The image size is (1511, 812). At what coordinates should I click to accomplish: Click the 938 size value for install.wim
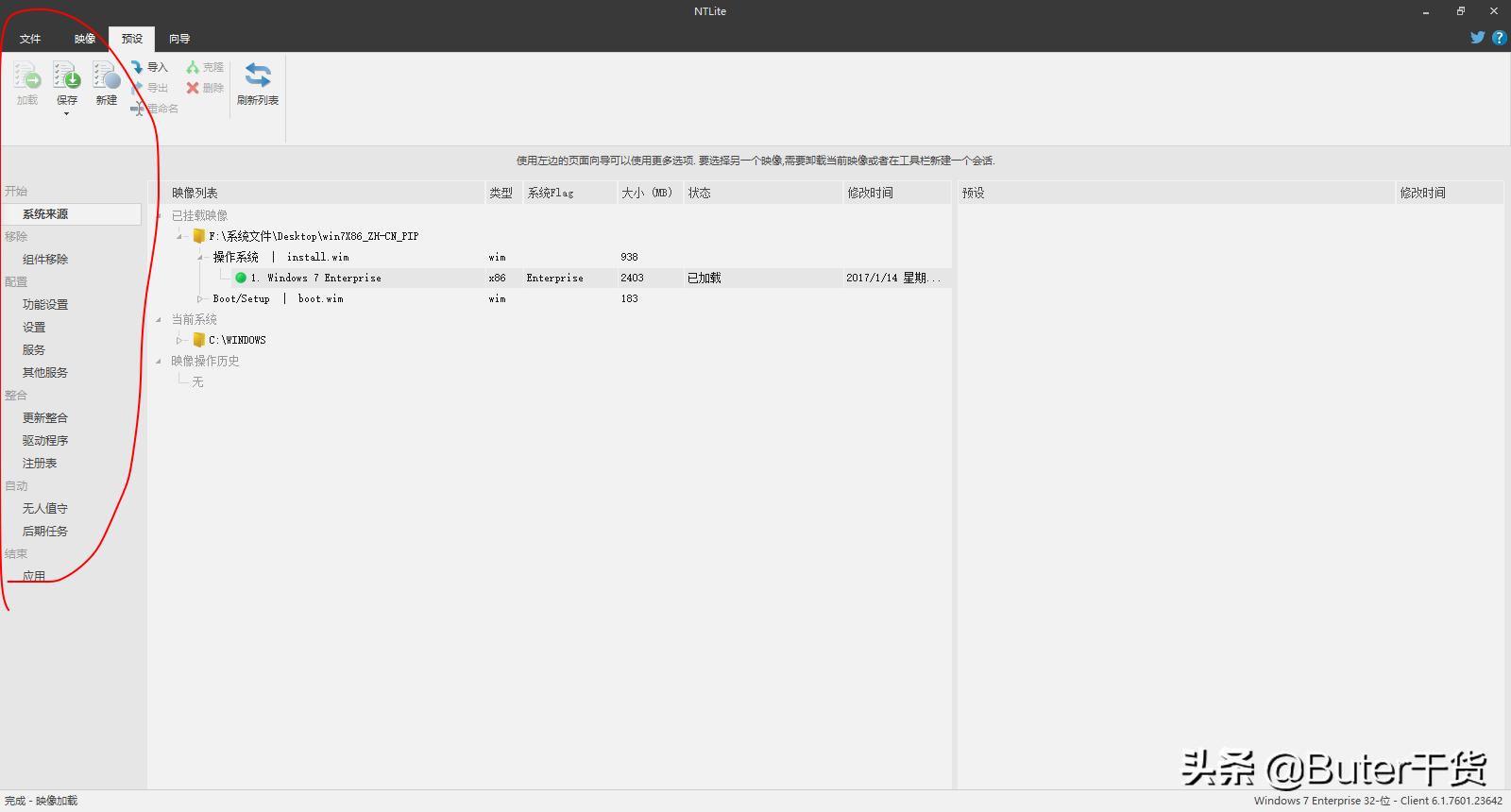click(x=629, y=257)
